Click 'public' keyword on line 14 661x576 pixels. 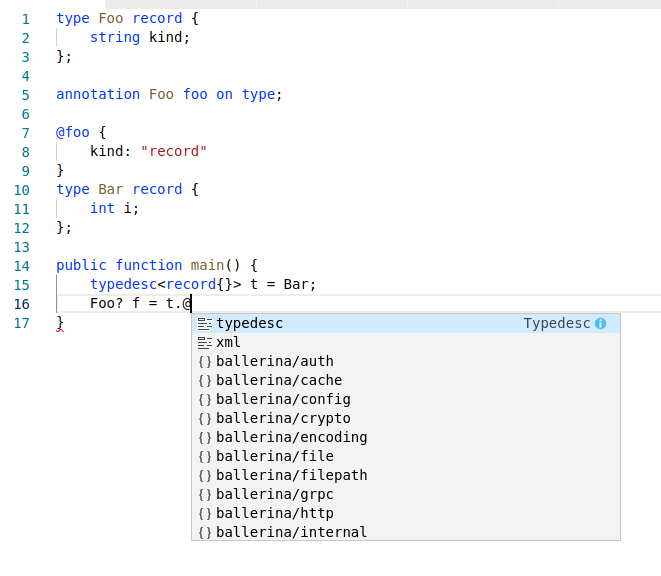81,265
